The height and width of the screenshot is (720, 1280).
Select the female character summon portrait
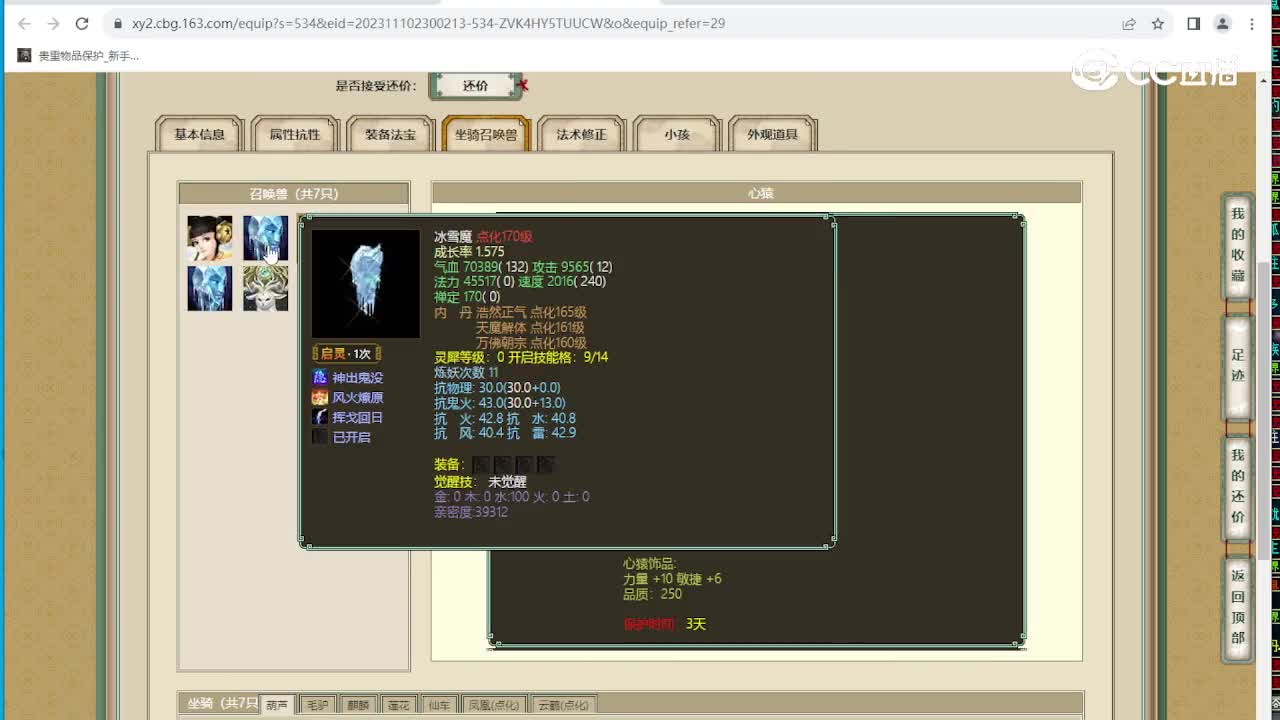[x=210, y=238]
